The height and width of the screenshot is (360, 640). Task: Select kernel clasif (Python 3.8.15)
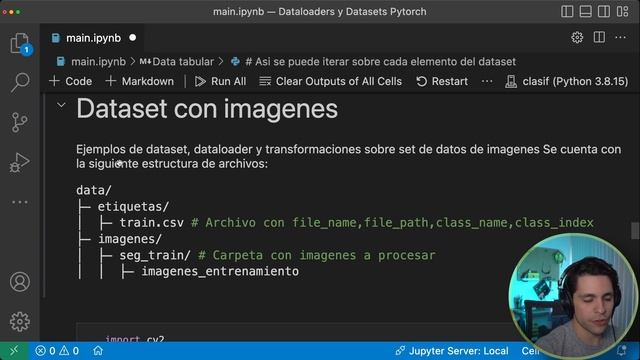click(x=567, y=81)
